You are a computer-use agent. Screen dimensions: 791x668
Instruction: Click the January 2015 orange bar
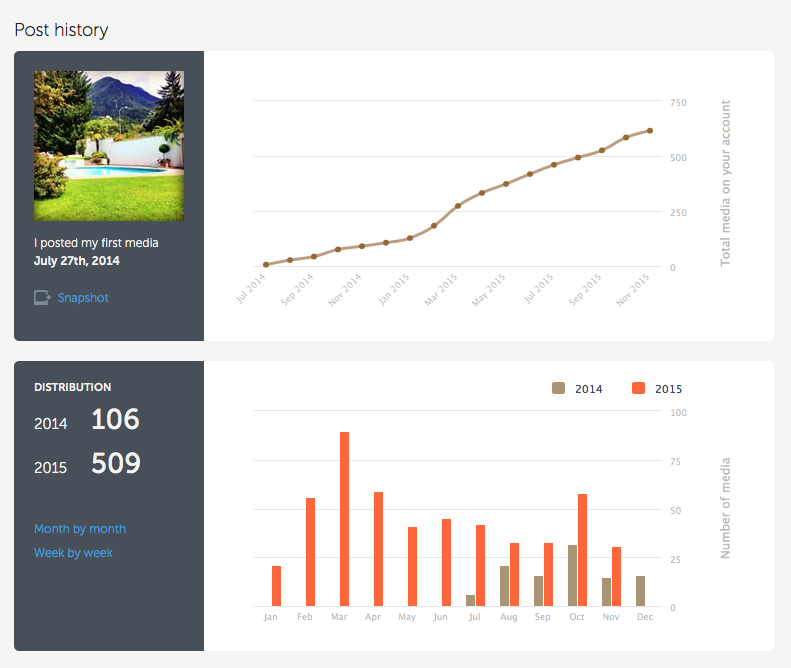[276, 586]
